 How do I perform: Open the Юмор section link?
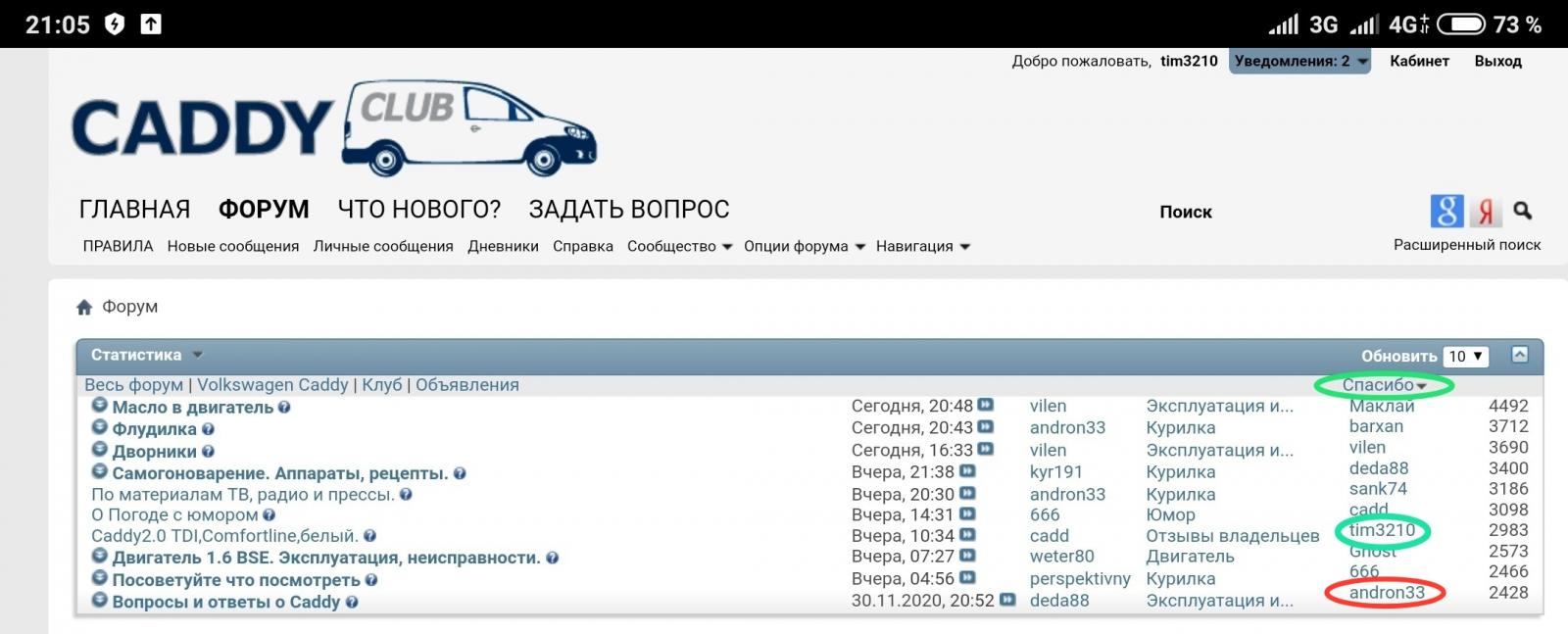1171,514
